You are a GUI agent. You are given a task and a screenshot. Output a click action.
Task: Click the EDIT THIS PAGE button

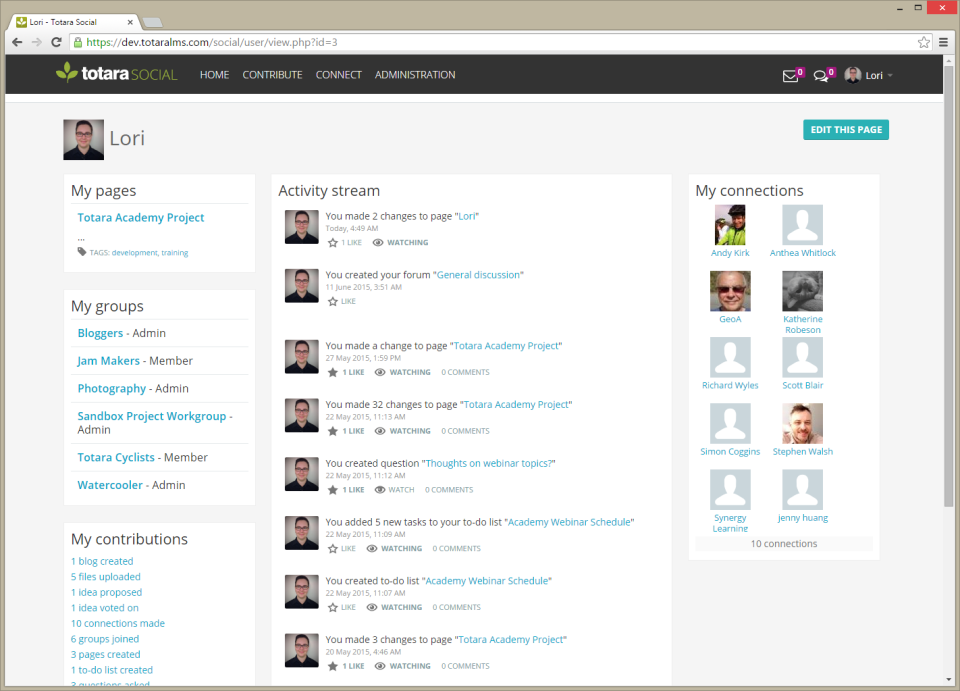click(x=846, y=130)
